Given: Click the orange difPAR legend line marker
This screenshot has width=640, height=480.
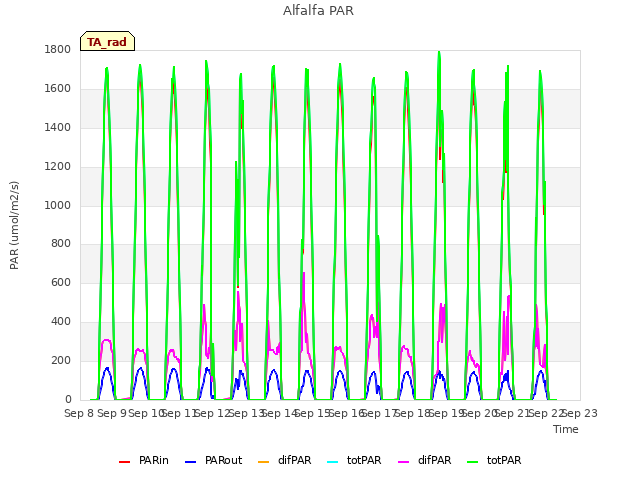Looking at the screenshot, I should [x=264, y=462].
